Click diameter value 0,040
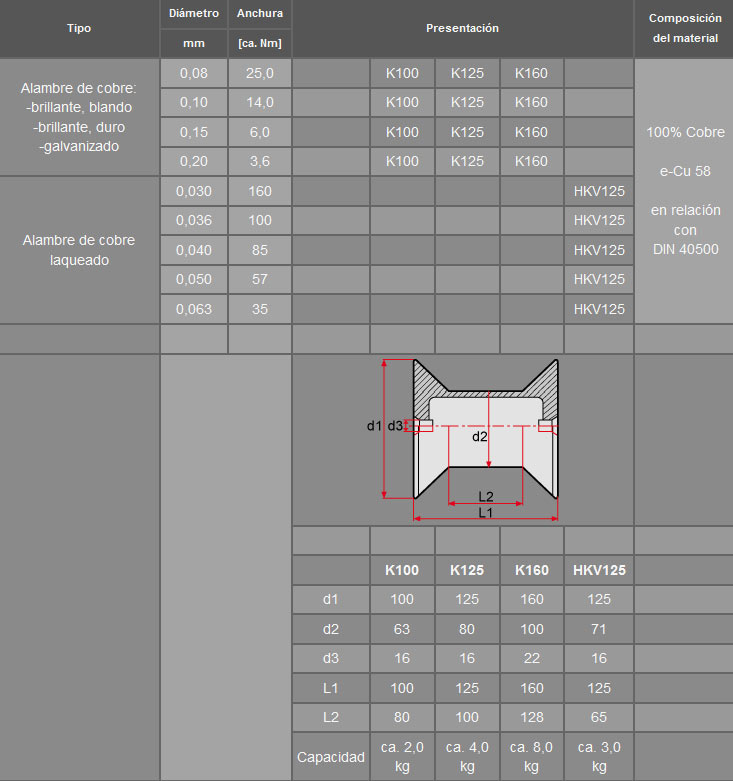Screen dimensions: 733x781 [194, 250]
